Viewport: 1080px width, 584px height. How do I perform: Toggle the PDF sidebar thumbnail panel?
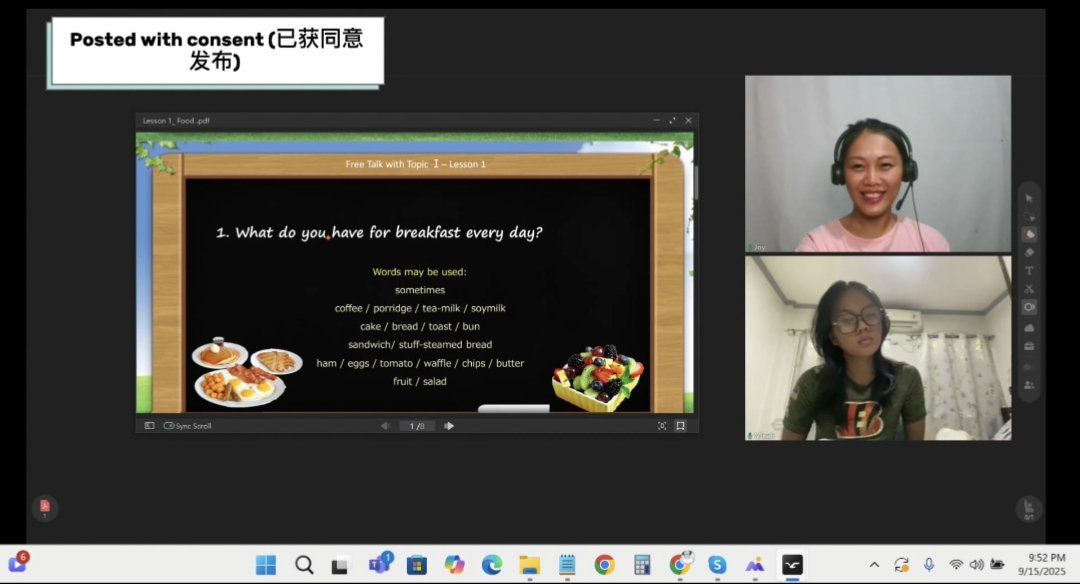point(149,426)
